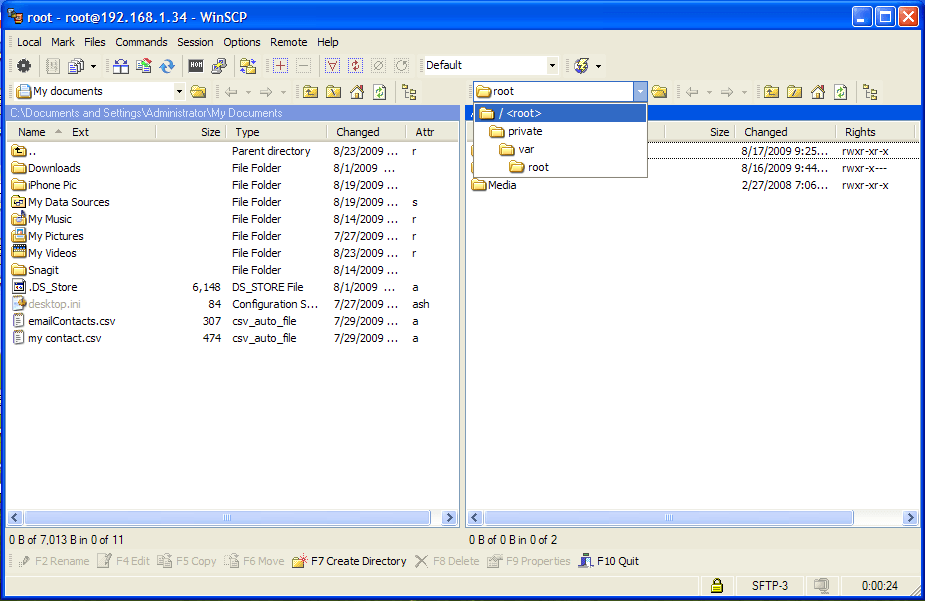Click the remote Parent Directory icon
The height and width of the screenshot is (601, 925).
(771, 91)
